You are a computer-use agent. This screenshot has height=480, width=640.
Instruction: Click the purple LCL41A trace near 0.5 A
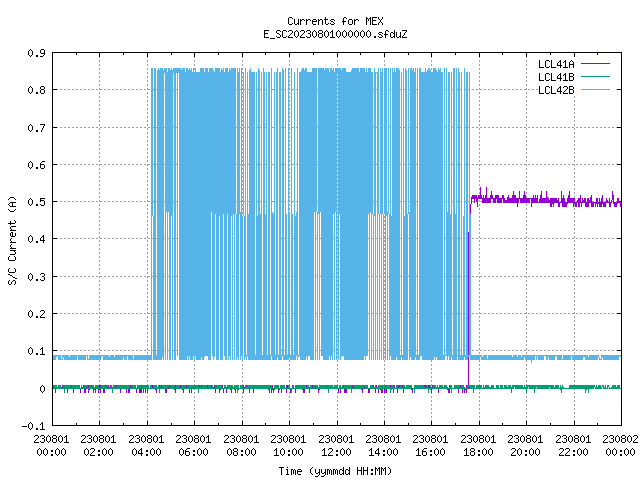[x=546, y=200]
